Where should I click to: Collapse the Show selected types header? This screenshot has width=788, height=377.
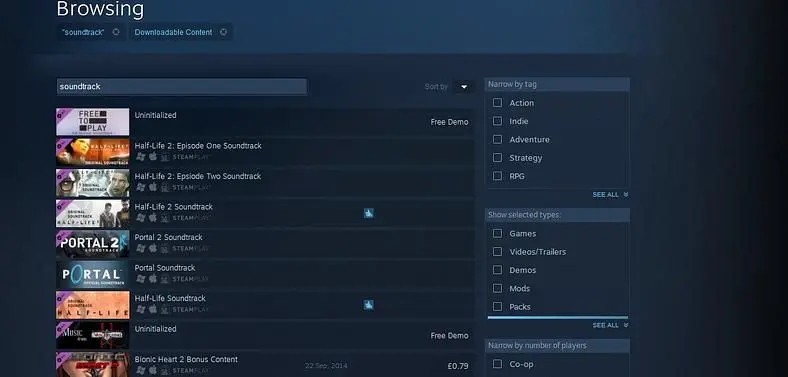(557, 215)
